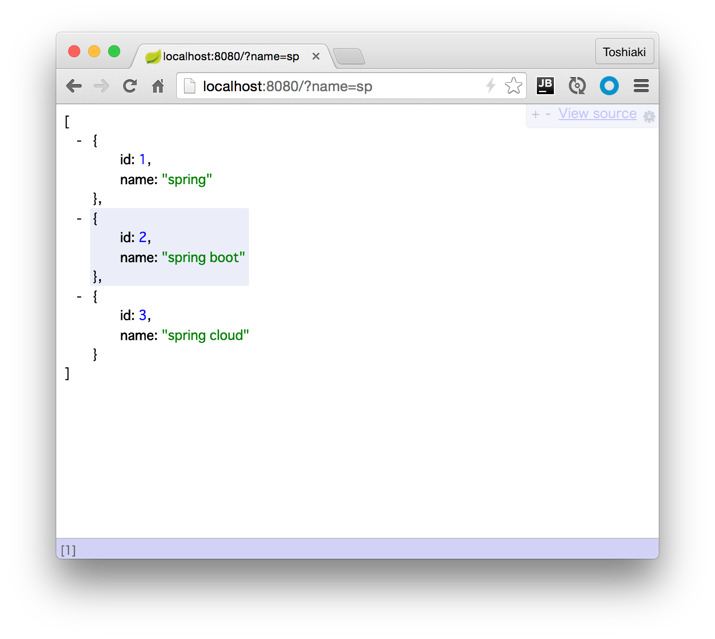
Task: Collapse the object with id 2
Action: (x=79, y=219)
